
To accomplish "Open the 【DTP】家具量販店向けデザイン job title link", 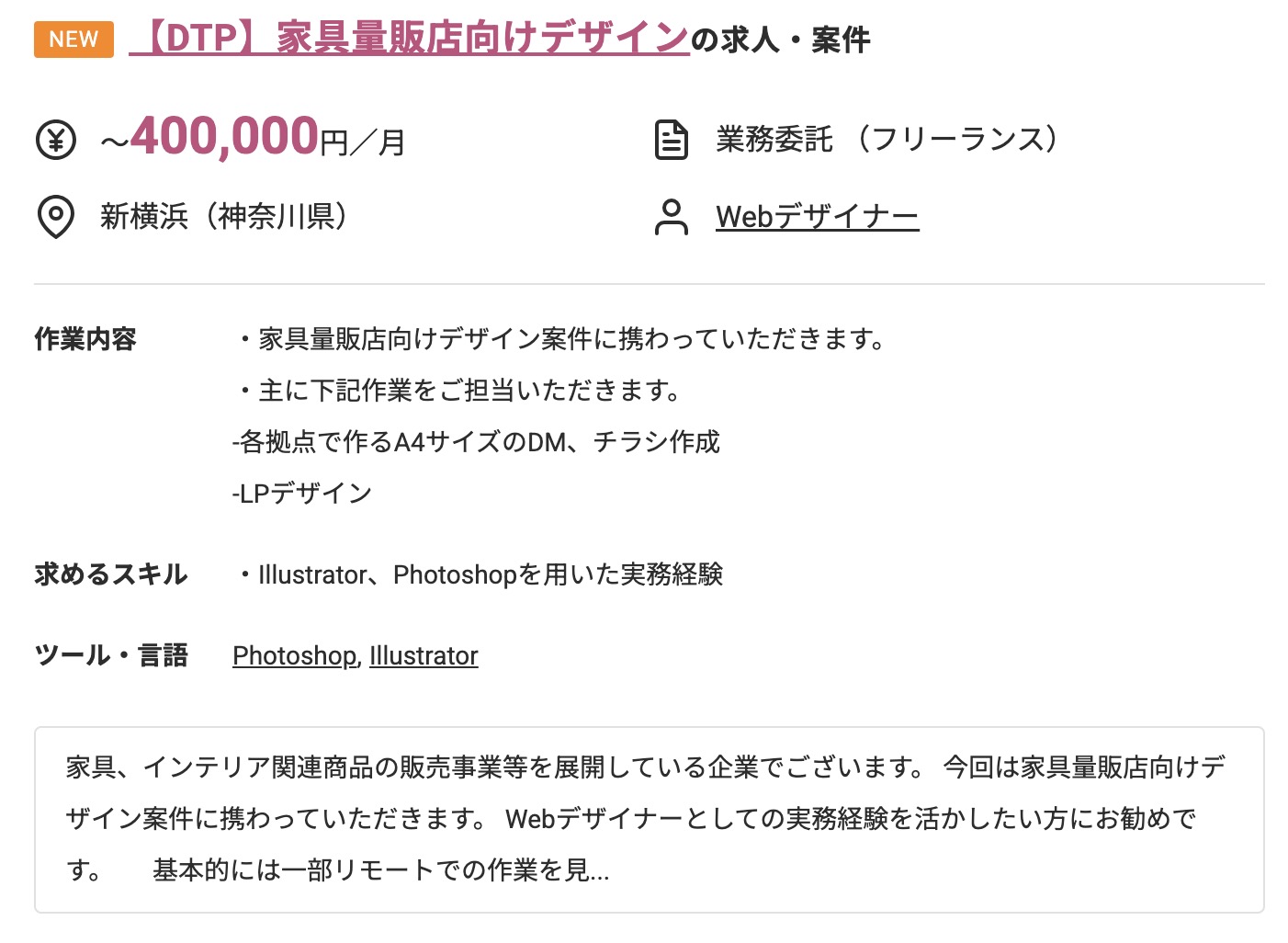I will [409, 39].
